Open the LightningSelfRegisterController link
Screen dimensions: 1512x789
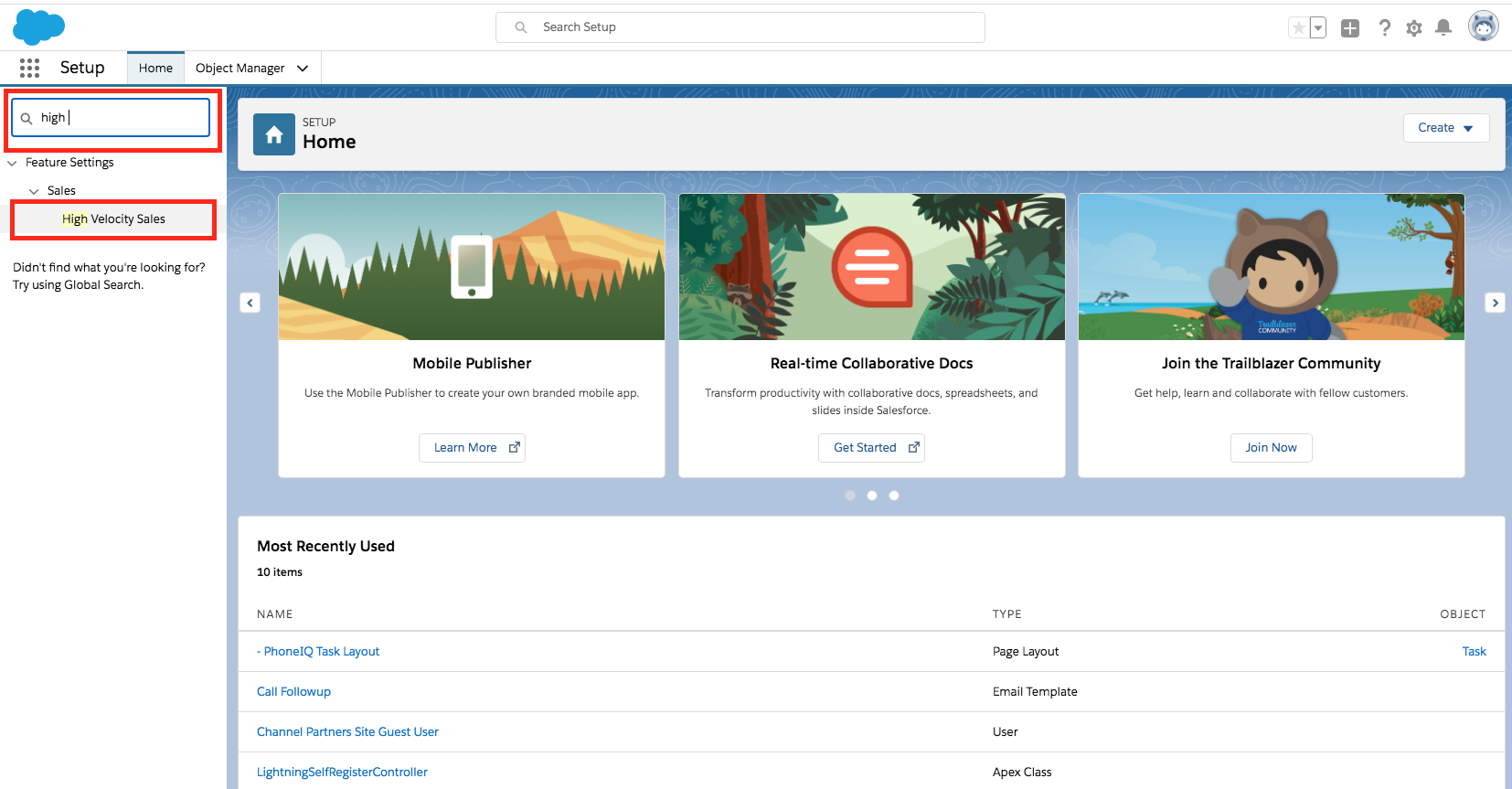(342, 773)
